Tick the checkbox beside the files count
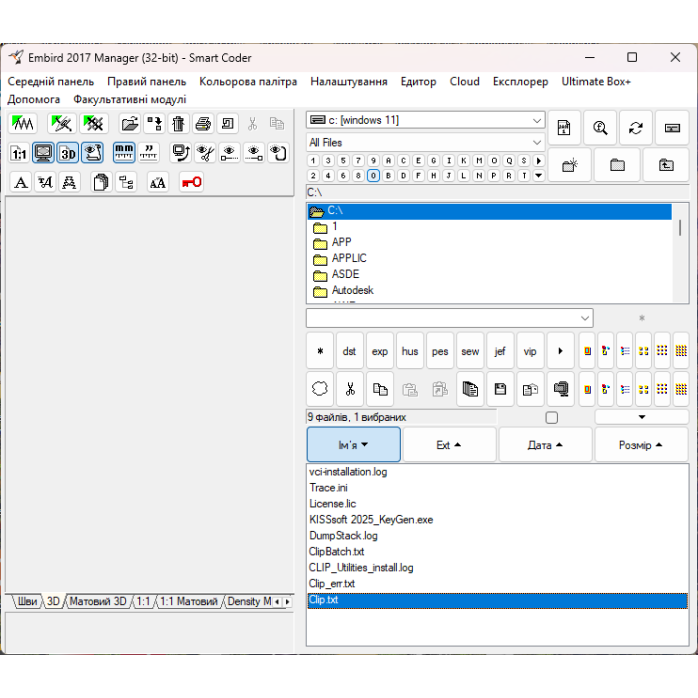The height and width of the screenshot is (698, 698). pyautogui.click(x=552, y=418)
